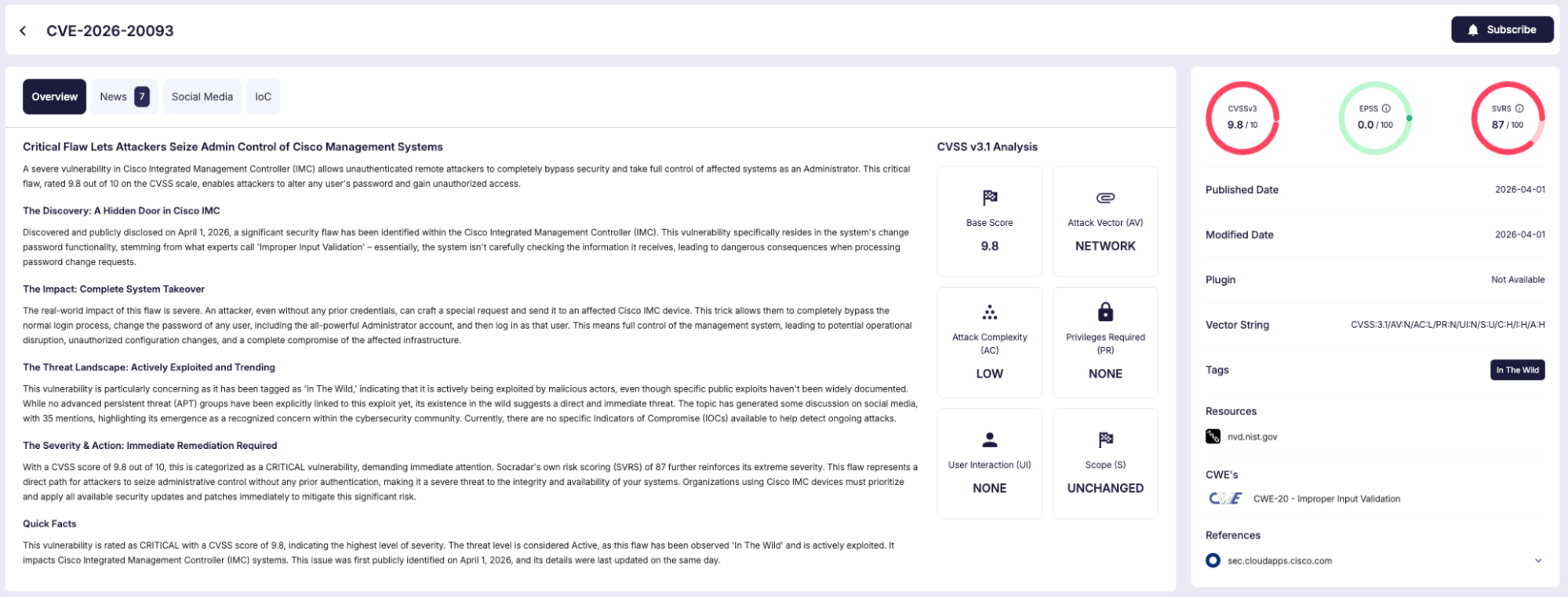The image size is (1568, 598).
Task: Click the CVSS vector string value
Action: 1447,325
